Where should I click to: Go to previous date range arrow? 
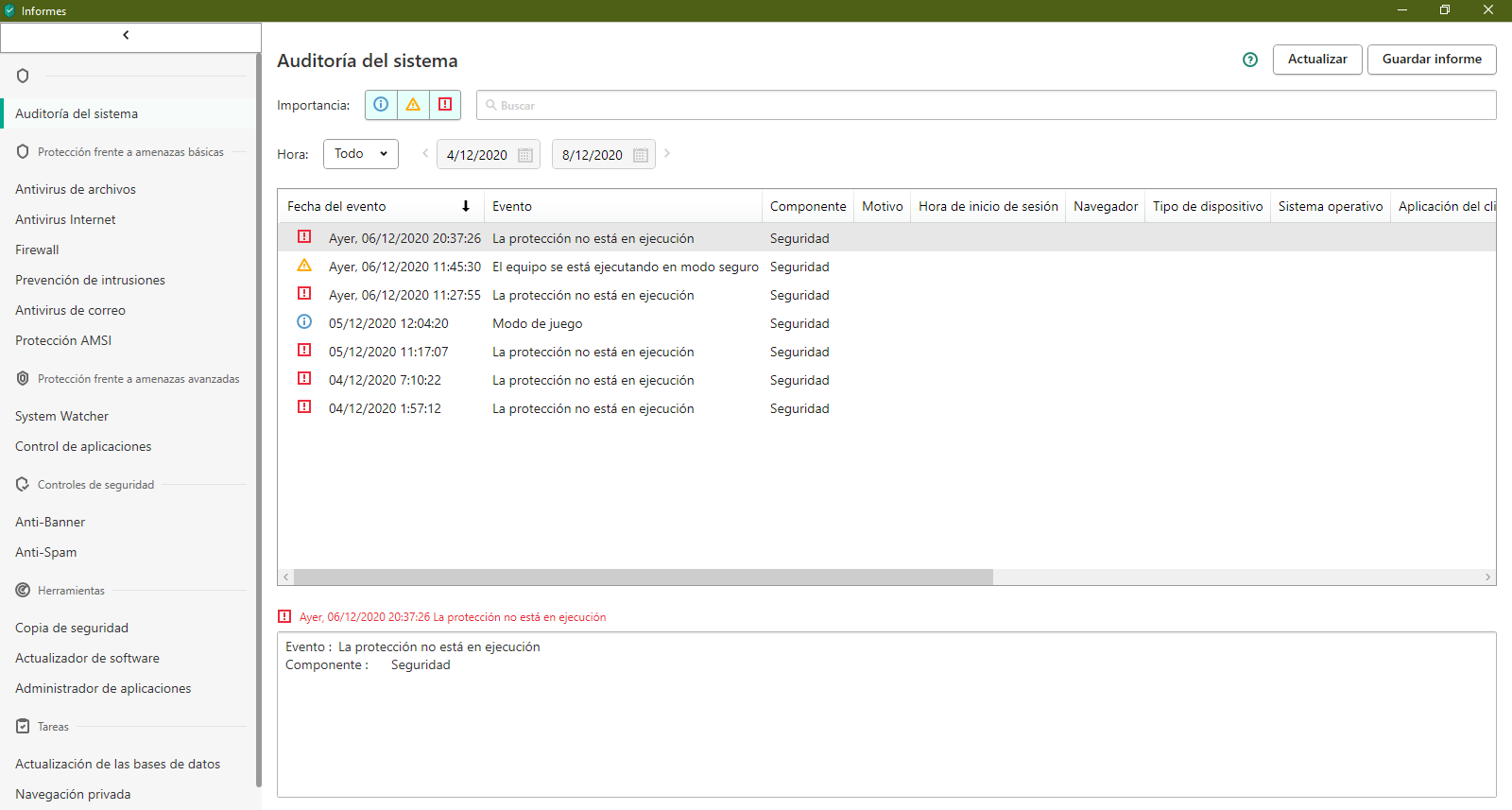pos(425,153)
